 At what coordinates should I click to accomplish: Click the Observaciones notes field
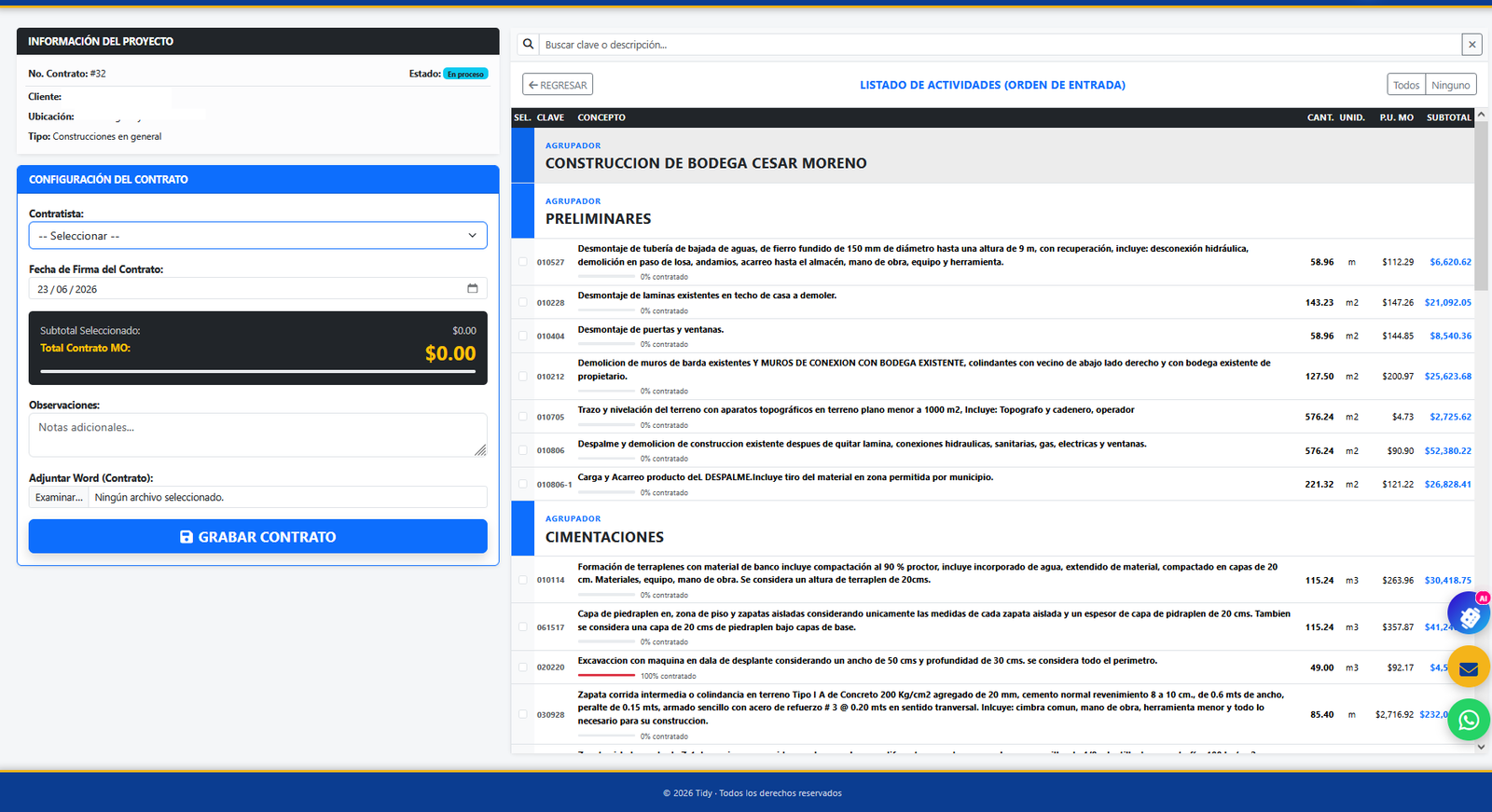pos(258,435)
